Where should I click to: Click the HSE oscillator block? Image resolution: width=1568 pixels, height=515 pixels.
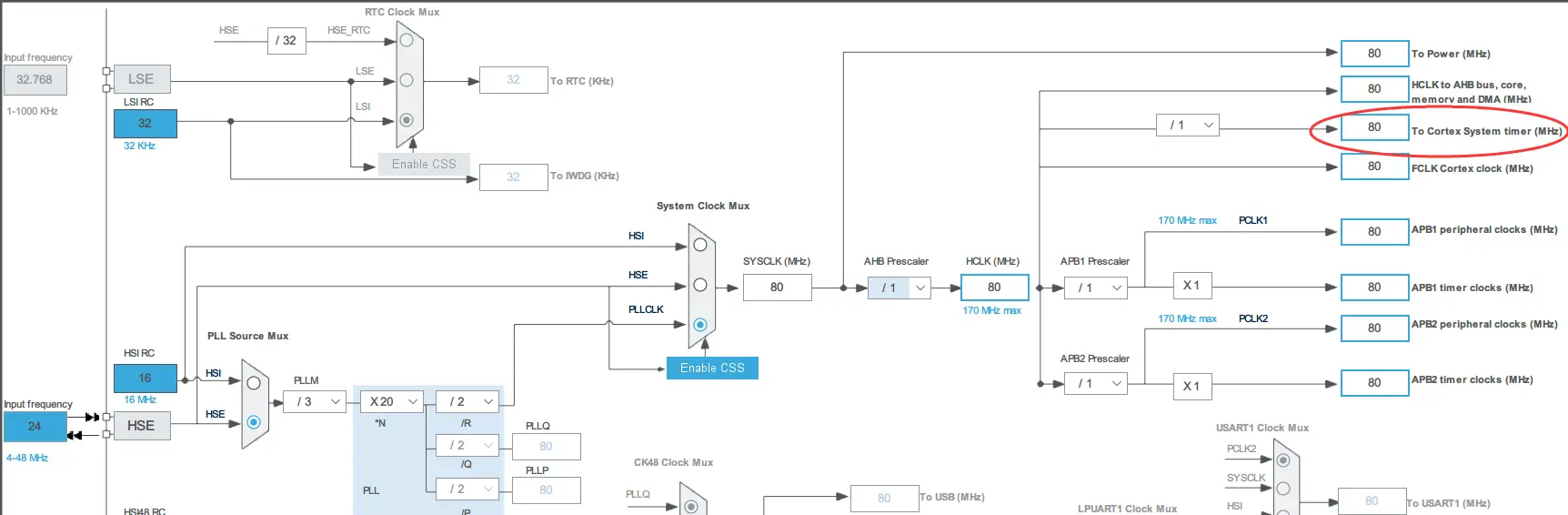(141, 425)
